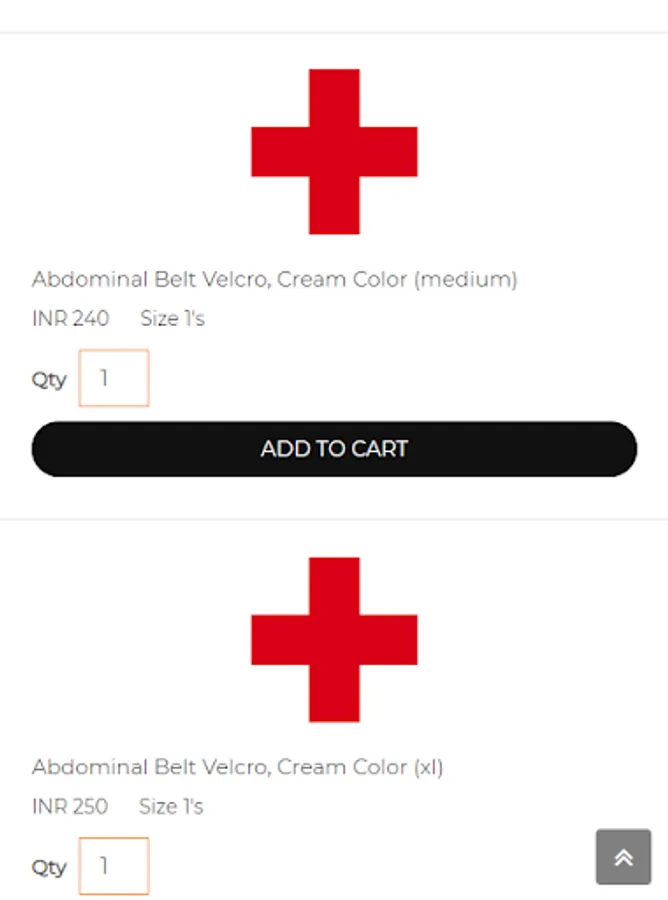Click "Abdominal Belt Velcro" in the medium title
The image size is (668, 900).
coord(148,279)
